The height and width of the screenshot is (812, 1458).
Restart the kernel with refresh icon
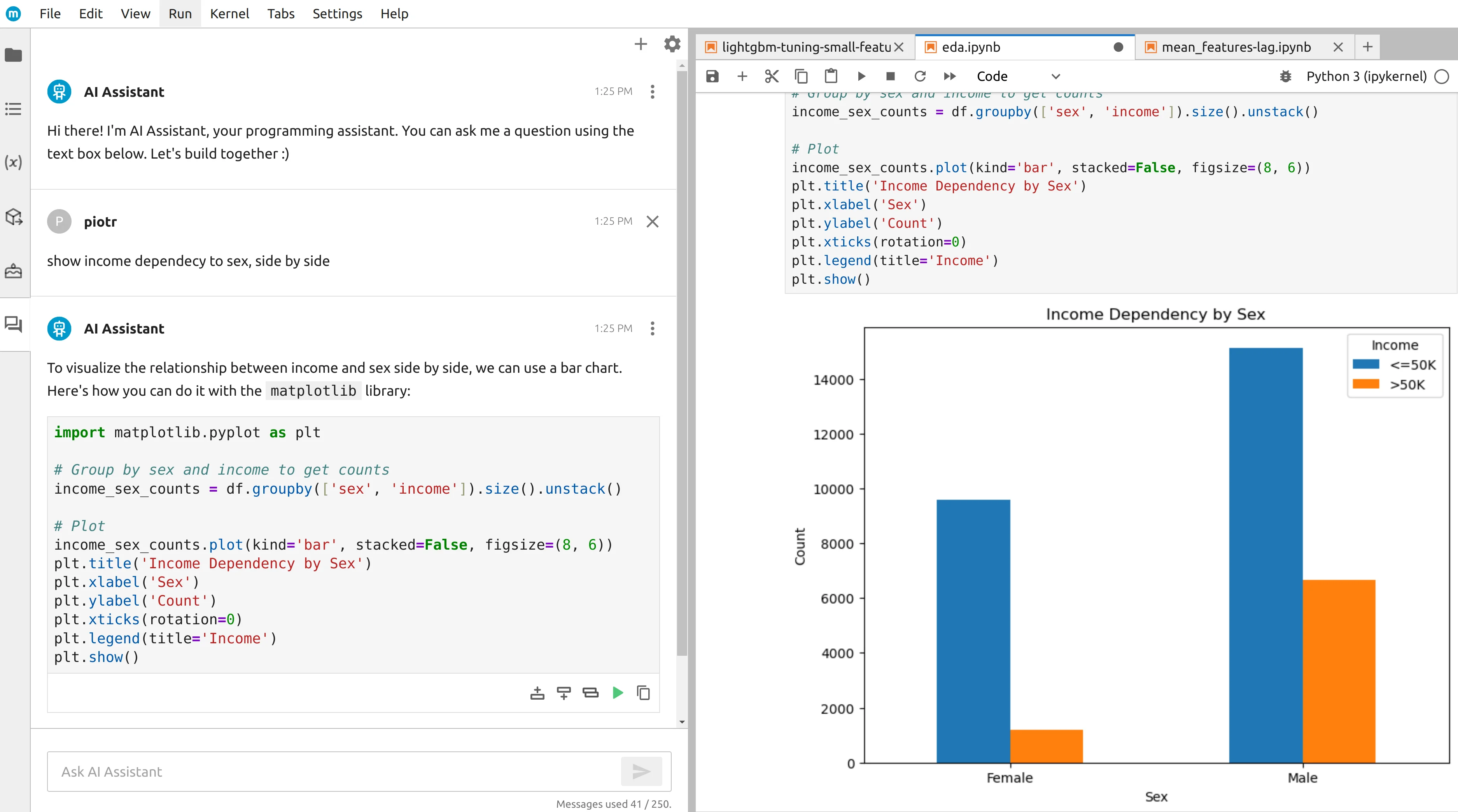tap(920, 77)
